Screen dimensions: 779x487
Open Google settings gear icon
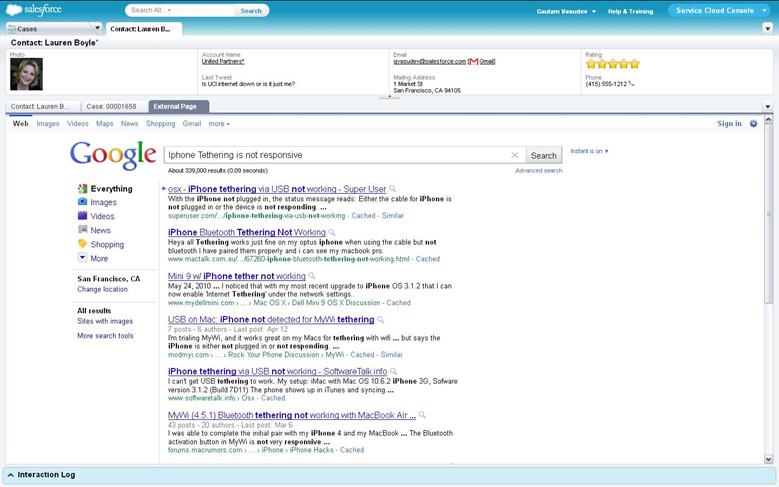(x=753, y=124)
